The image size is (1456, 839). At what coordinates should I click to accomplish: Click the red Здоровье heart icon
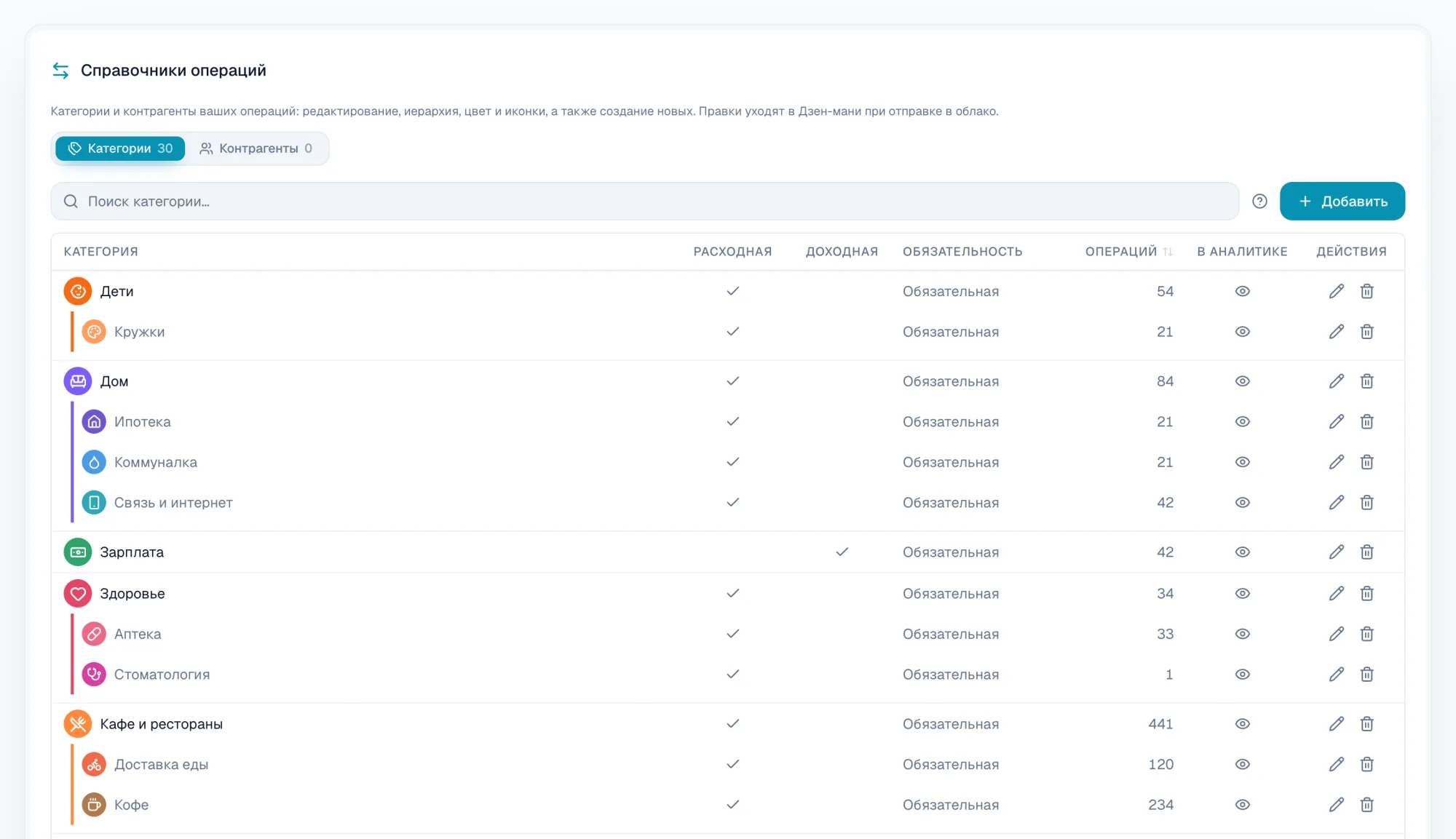(x=78, y=594)
